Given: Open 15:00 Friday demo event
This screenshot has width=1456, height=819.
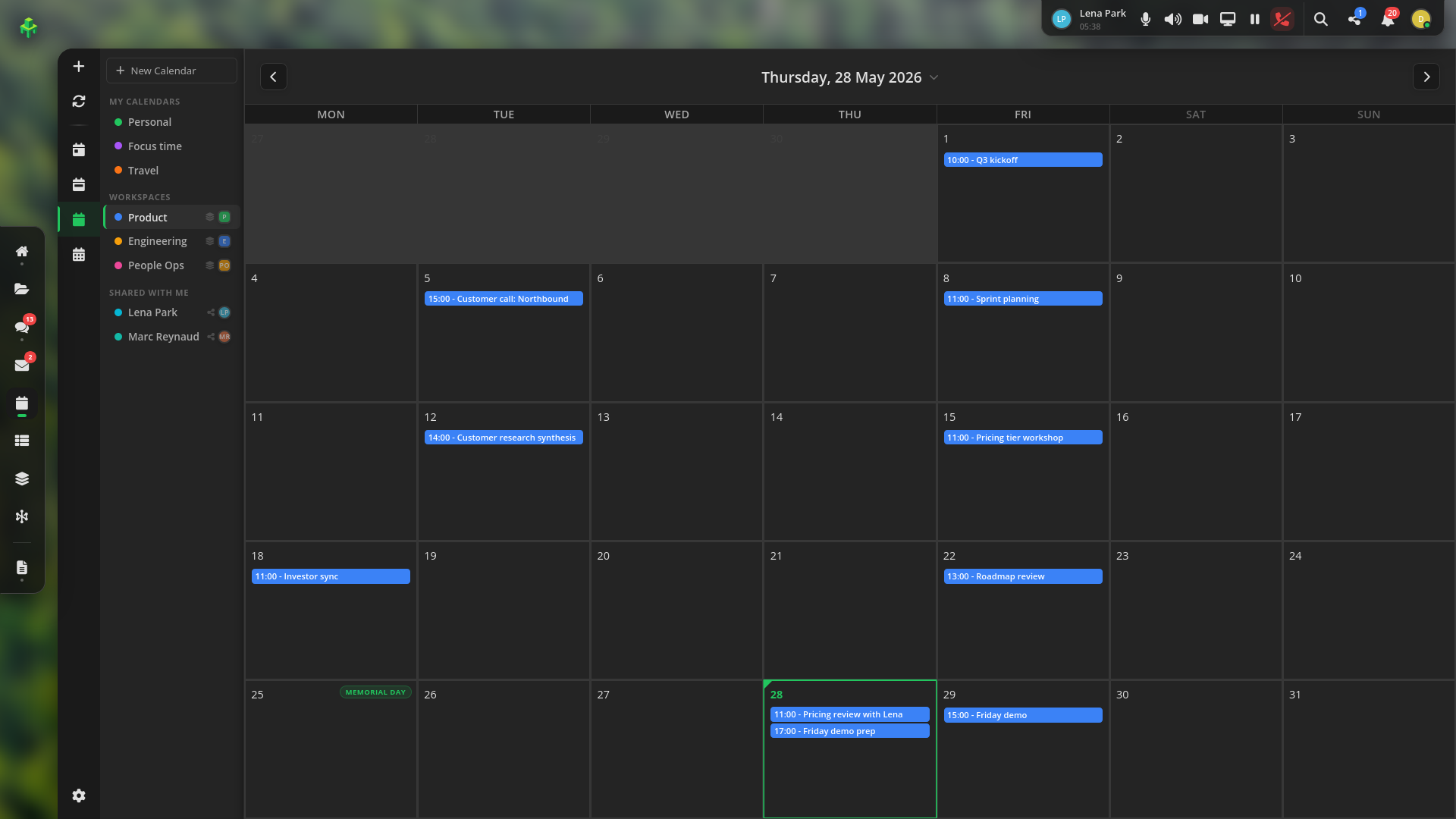Looking at the screenshot, I should pyautogui.click(x=1022, y=715).
